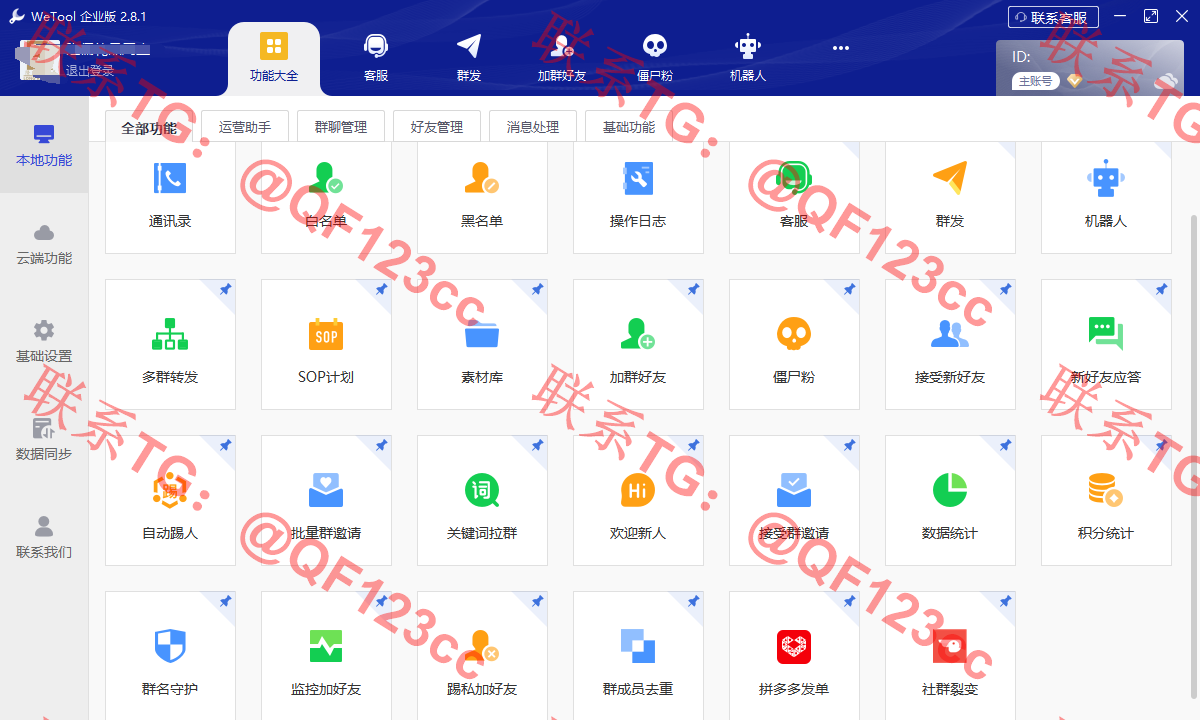Viewport: 1200px width, 720px height.
Task: Click the 主账号 badge
Action: [x=1036, y=81]
